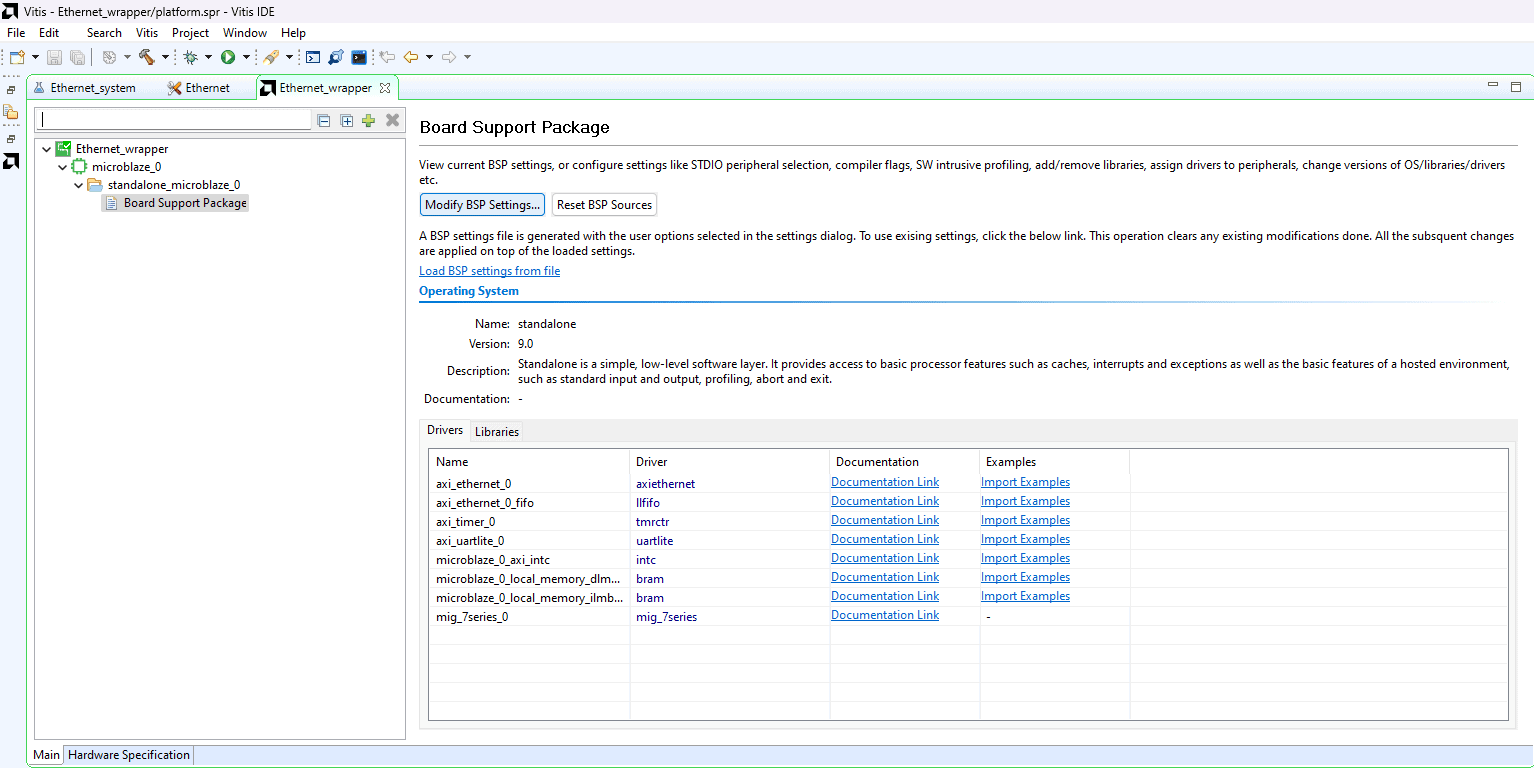Collapse the Ethernet_wrapper tree node
The height and width of the screenshot is (768, 1534).
(x=46, y=149)
